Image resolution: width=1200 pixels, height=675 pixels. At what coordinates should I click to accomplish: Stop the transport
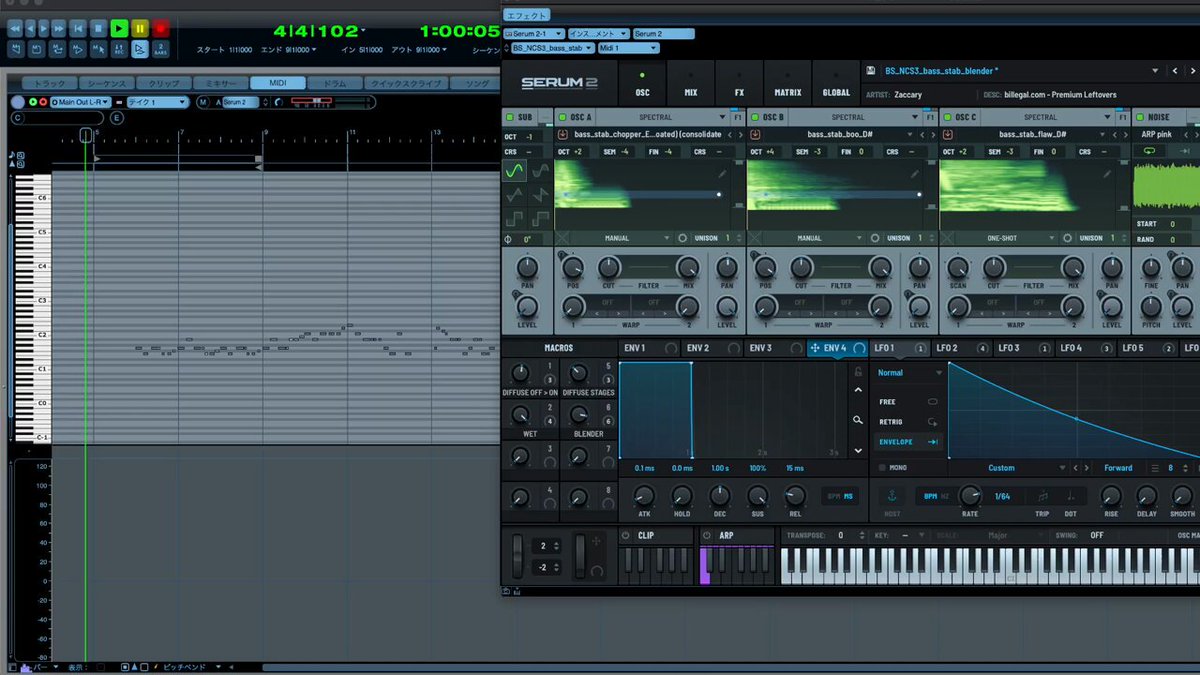click(x=98, y=29)
